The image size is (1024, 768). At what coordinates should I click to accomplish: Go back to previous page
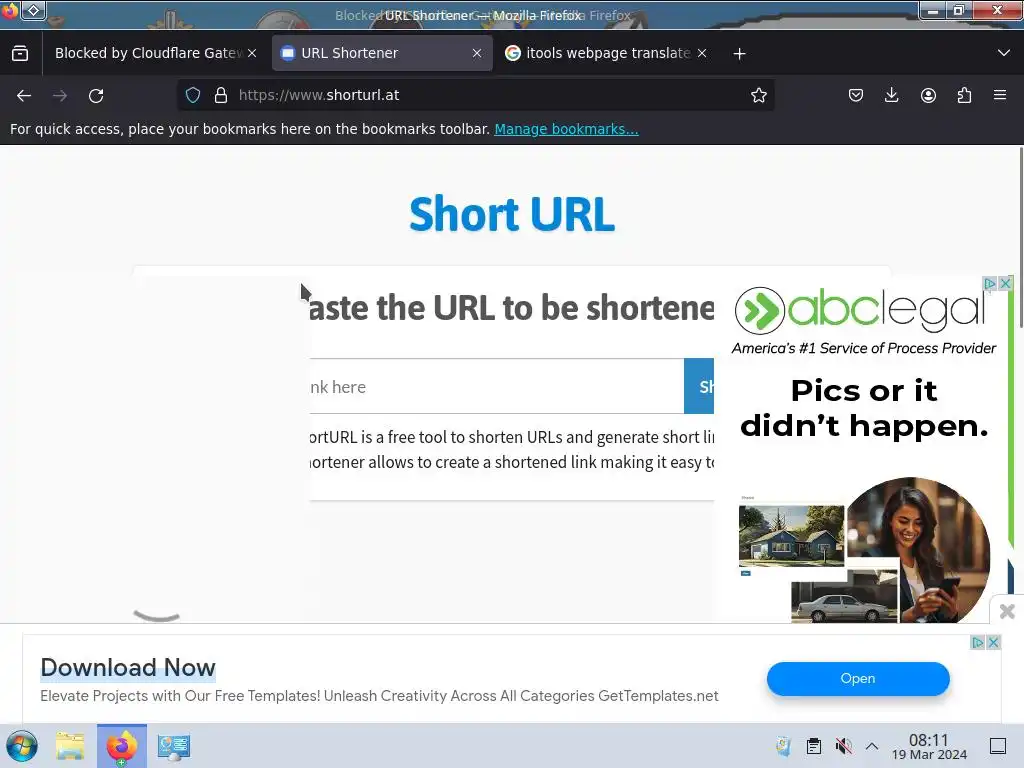point(24,95)
